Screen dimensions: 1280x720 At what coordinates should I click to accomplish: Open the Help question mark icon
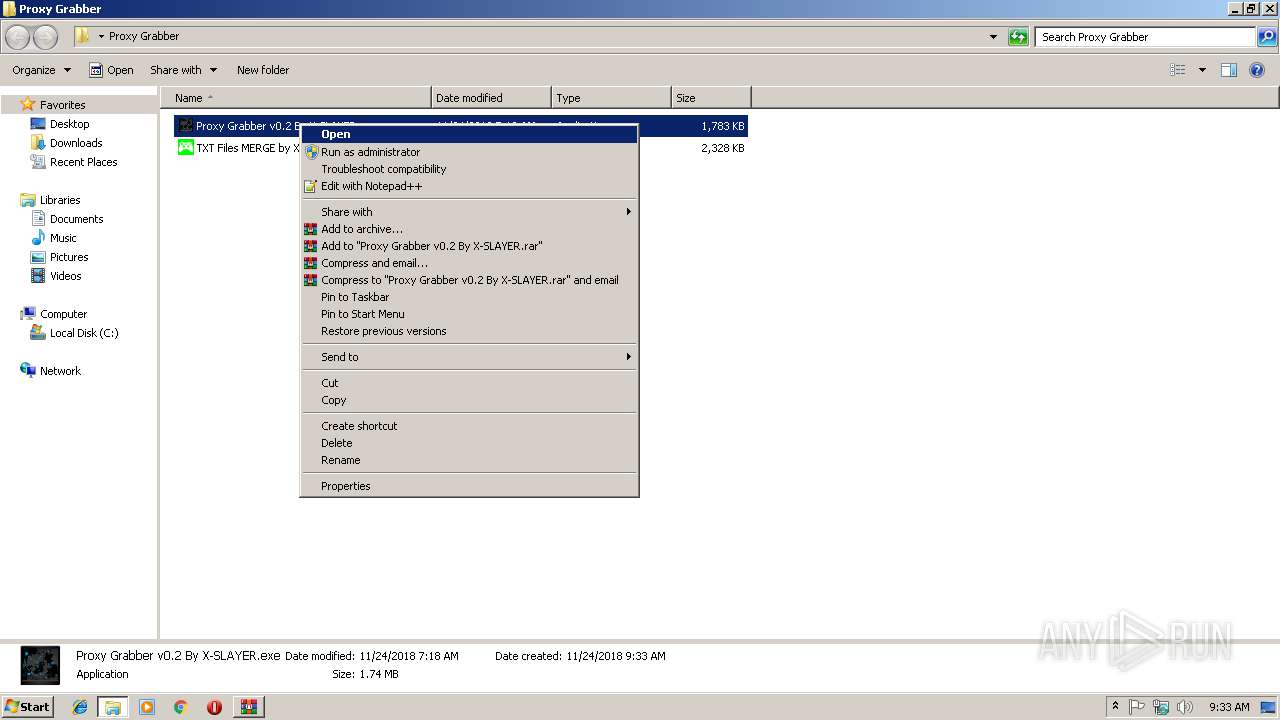1258,70
